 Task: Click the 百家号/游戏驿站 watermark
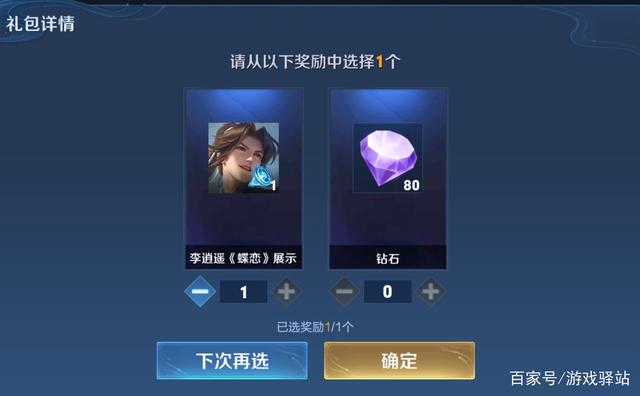pos(570,378)
